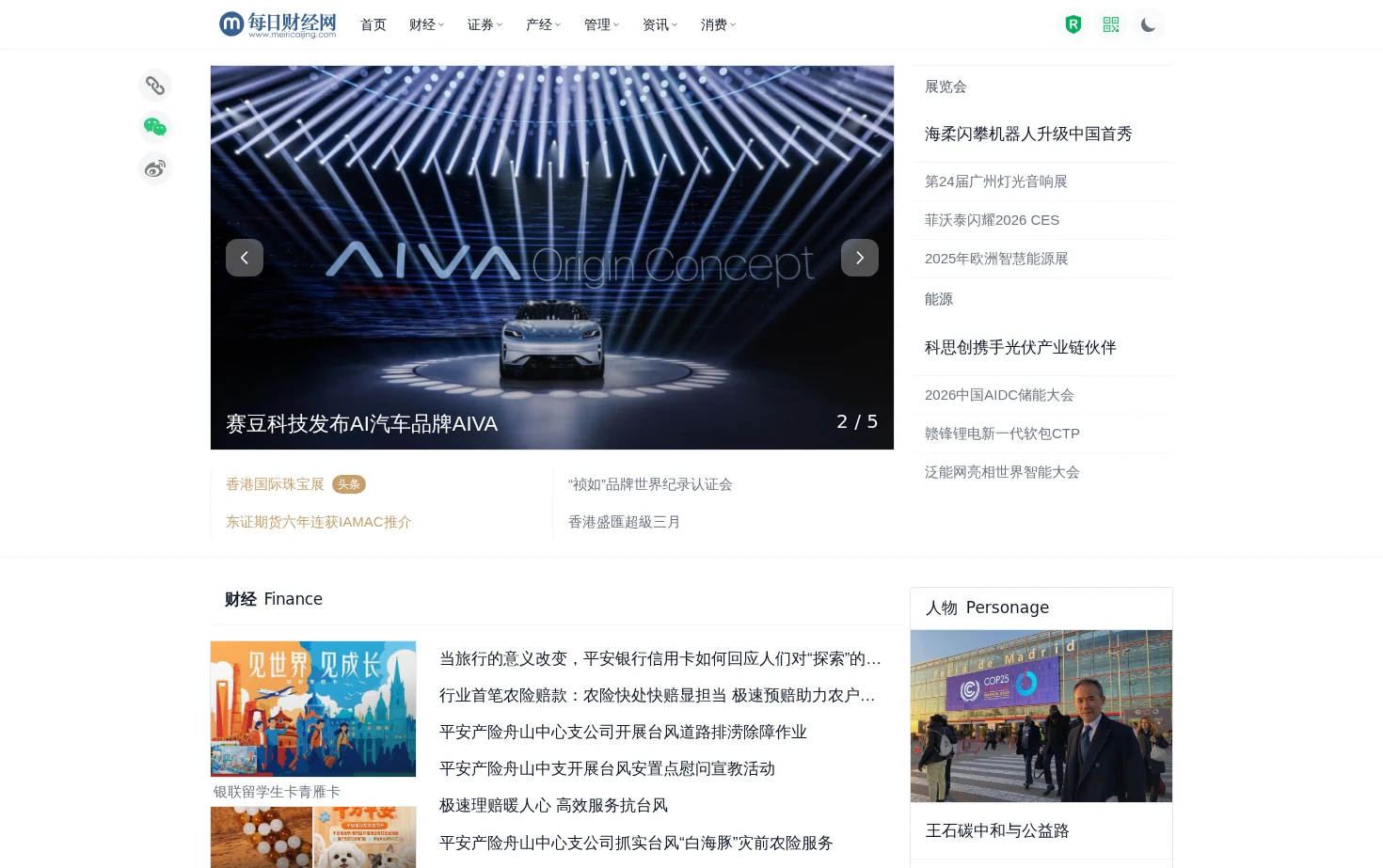This screenshot has height=868, width=1383.
Task: Open 2025年欧洲智慧能源展 article
Action: click(996, 259)
